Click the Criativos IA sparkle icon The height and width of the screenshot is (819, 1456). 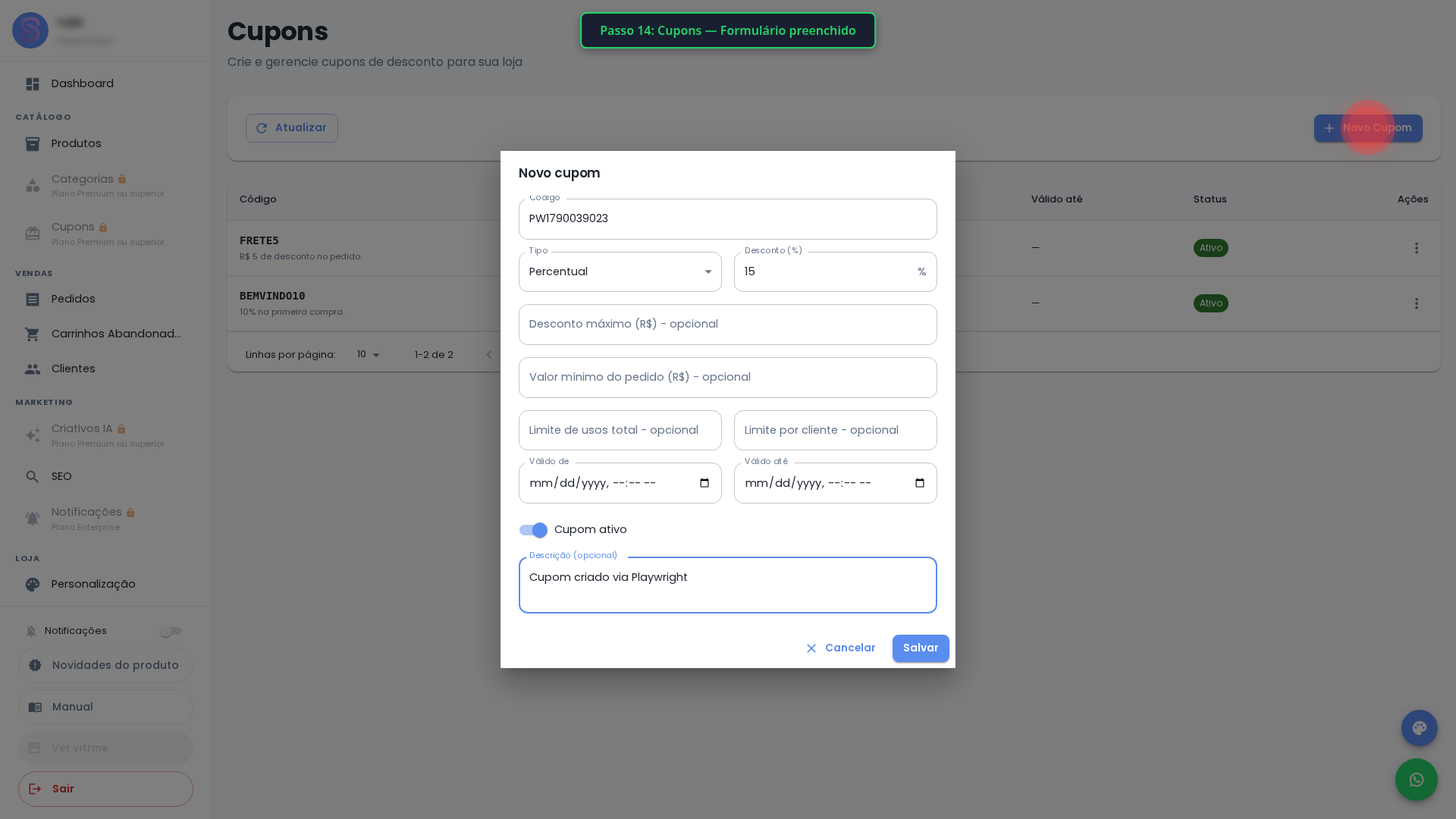pyautogui.click(x=33, y=435)
